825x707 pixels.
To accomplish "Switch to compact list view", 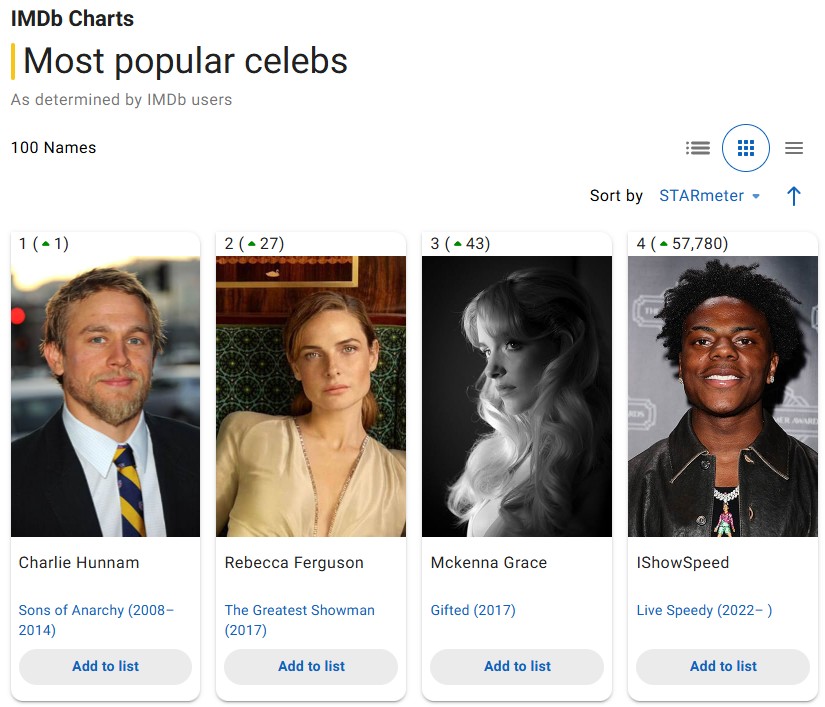I will click(x=794, y=148).
